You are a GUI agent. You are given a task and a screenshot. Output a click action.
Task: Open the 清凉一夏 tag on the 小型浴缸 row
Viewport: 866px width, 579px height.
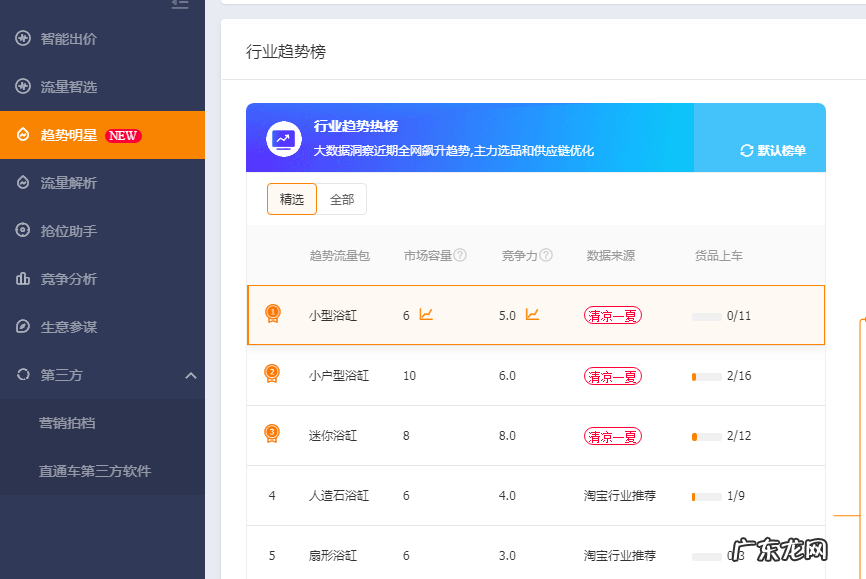(x=612, y=313)
